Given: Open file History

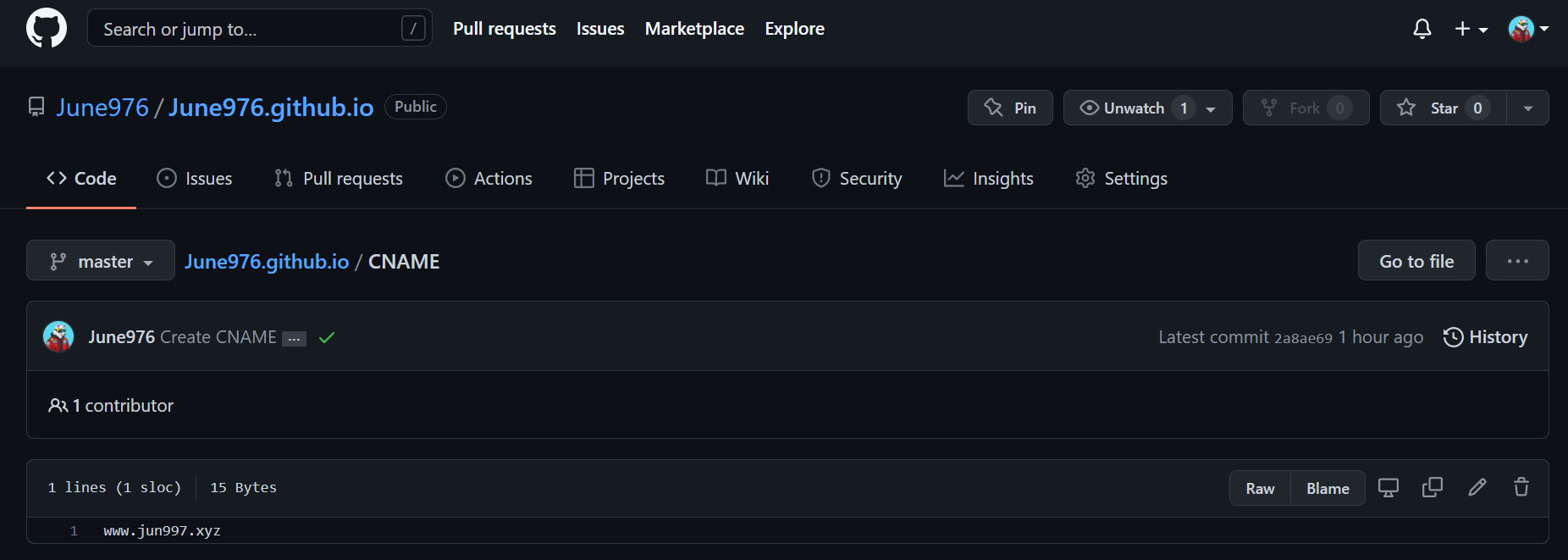Looking at the screenshot, I should [1485, 337].
